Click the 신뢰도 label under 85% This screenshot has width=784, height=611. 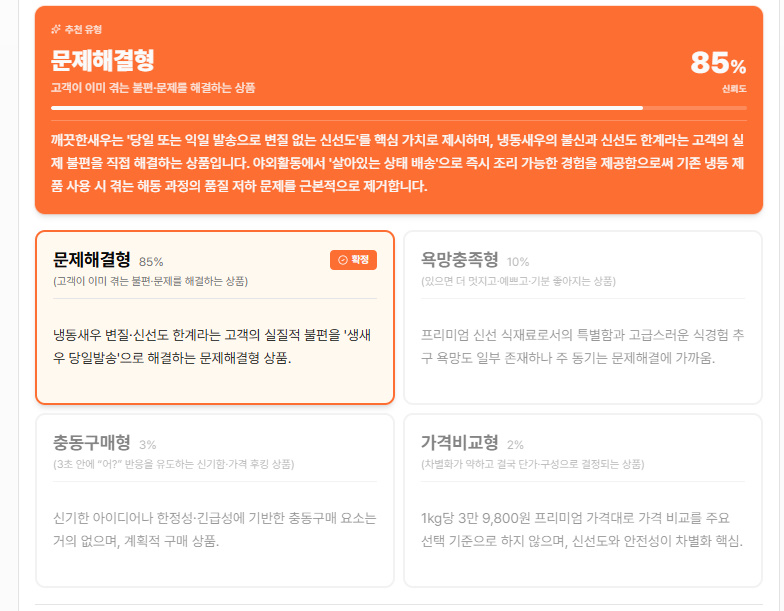point(734,89)
